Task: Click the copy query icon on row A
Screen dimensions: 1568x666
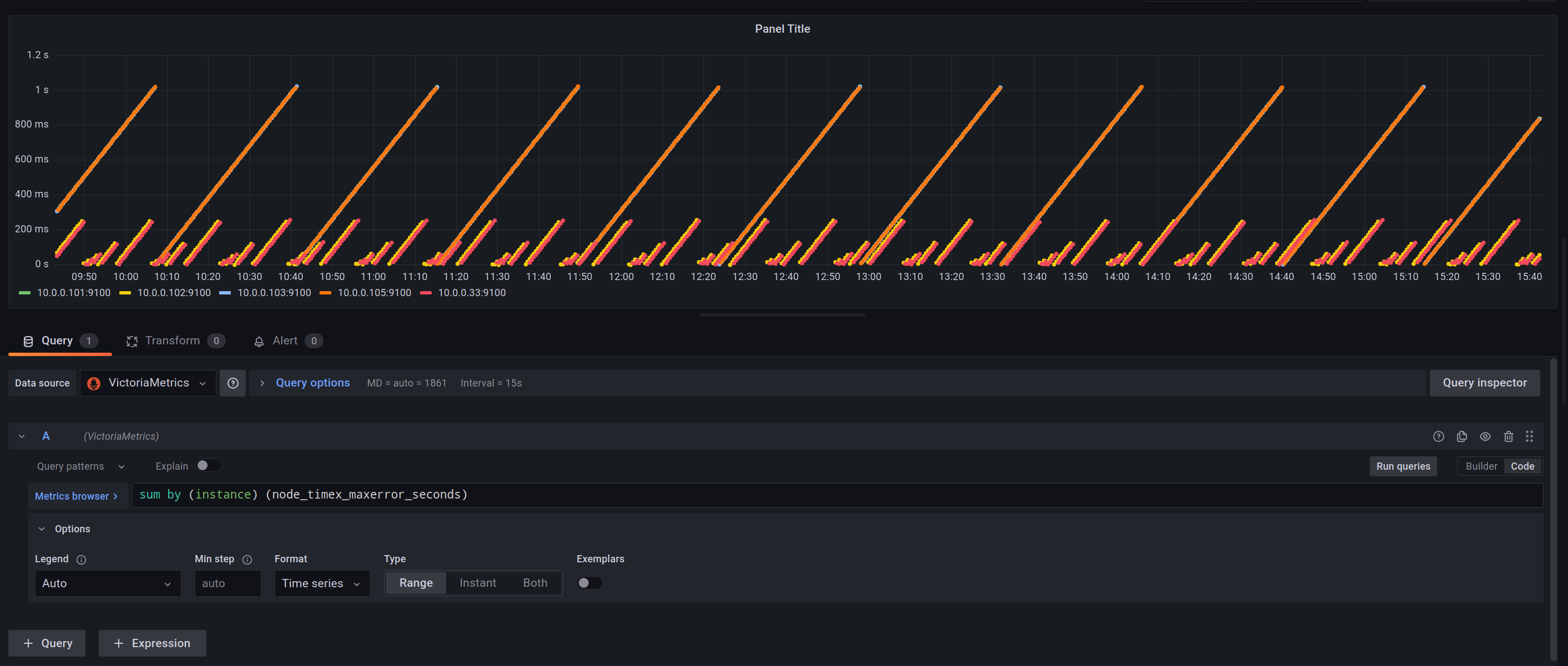Action: (1462, 436)
